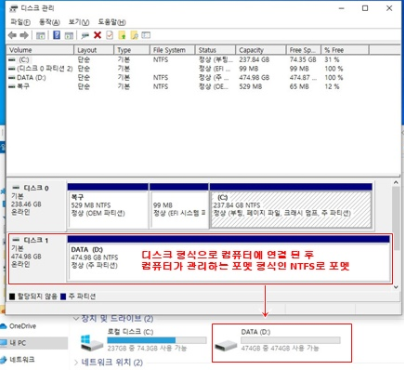Select the (C:) volume drive icon in list
Image resolution: width=404 pixels, height=373 pixels.
coord(12,60)
